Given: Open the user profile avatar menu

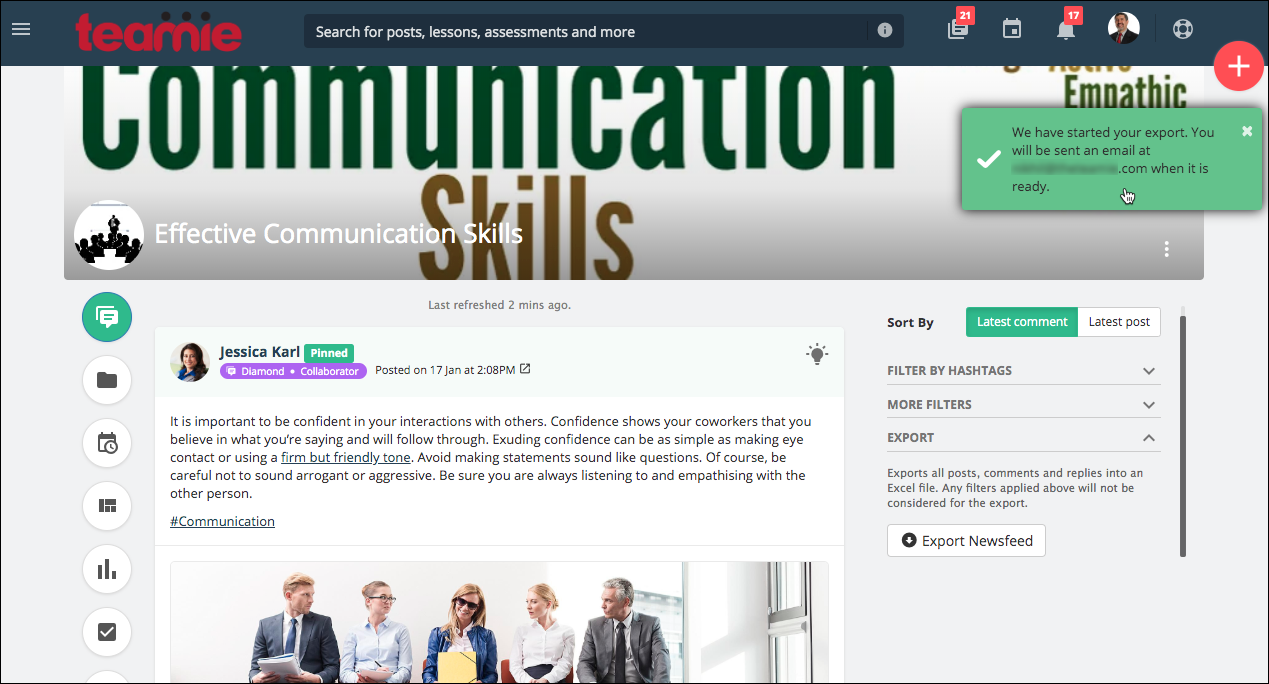Looking at the screenshot, I should [x=1124, y=28].
